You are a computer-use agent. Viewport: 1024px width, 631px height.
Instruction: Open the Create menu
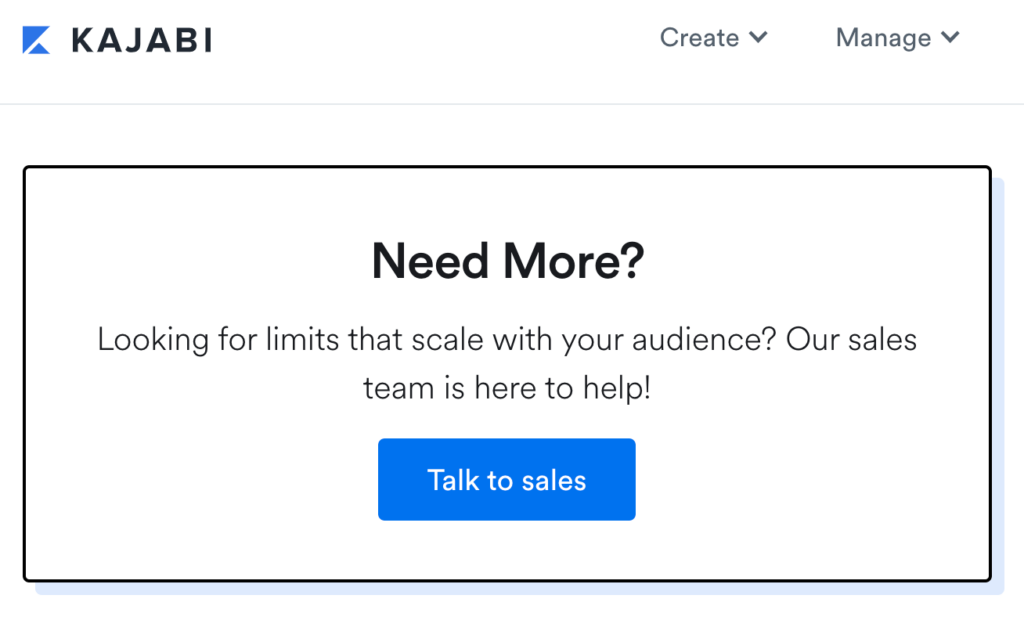pos(699,38)
